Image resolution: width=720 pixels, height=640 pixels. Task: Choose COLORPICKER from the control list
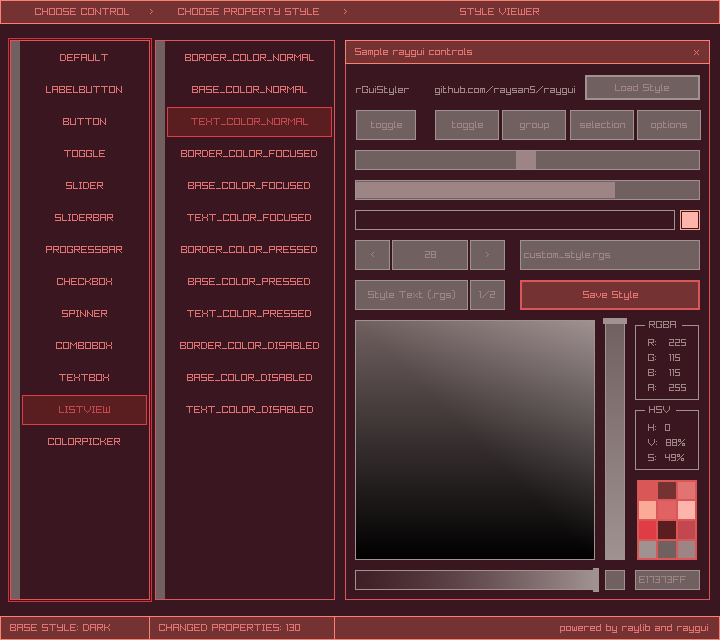pyautogui.click(x=84, y=442)
